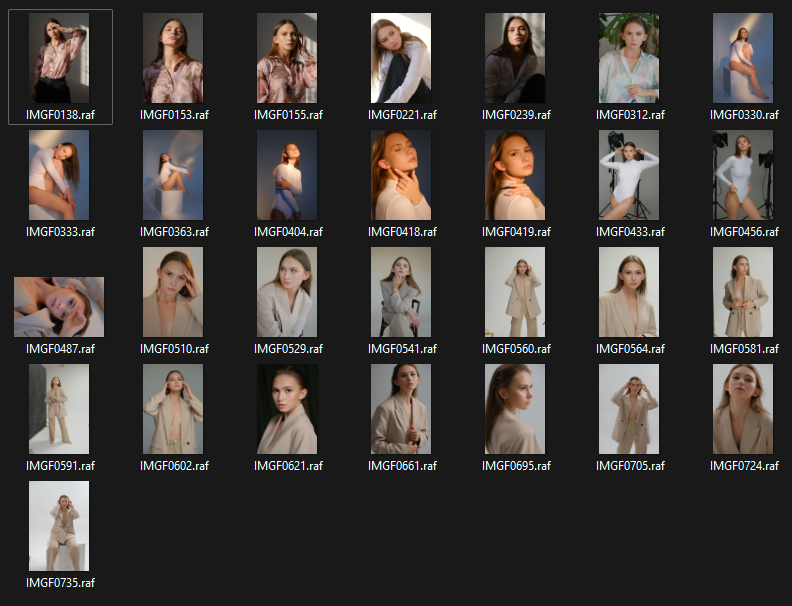Click the file name IMGF0560.raf

coord(516,349)
